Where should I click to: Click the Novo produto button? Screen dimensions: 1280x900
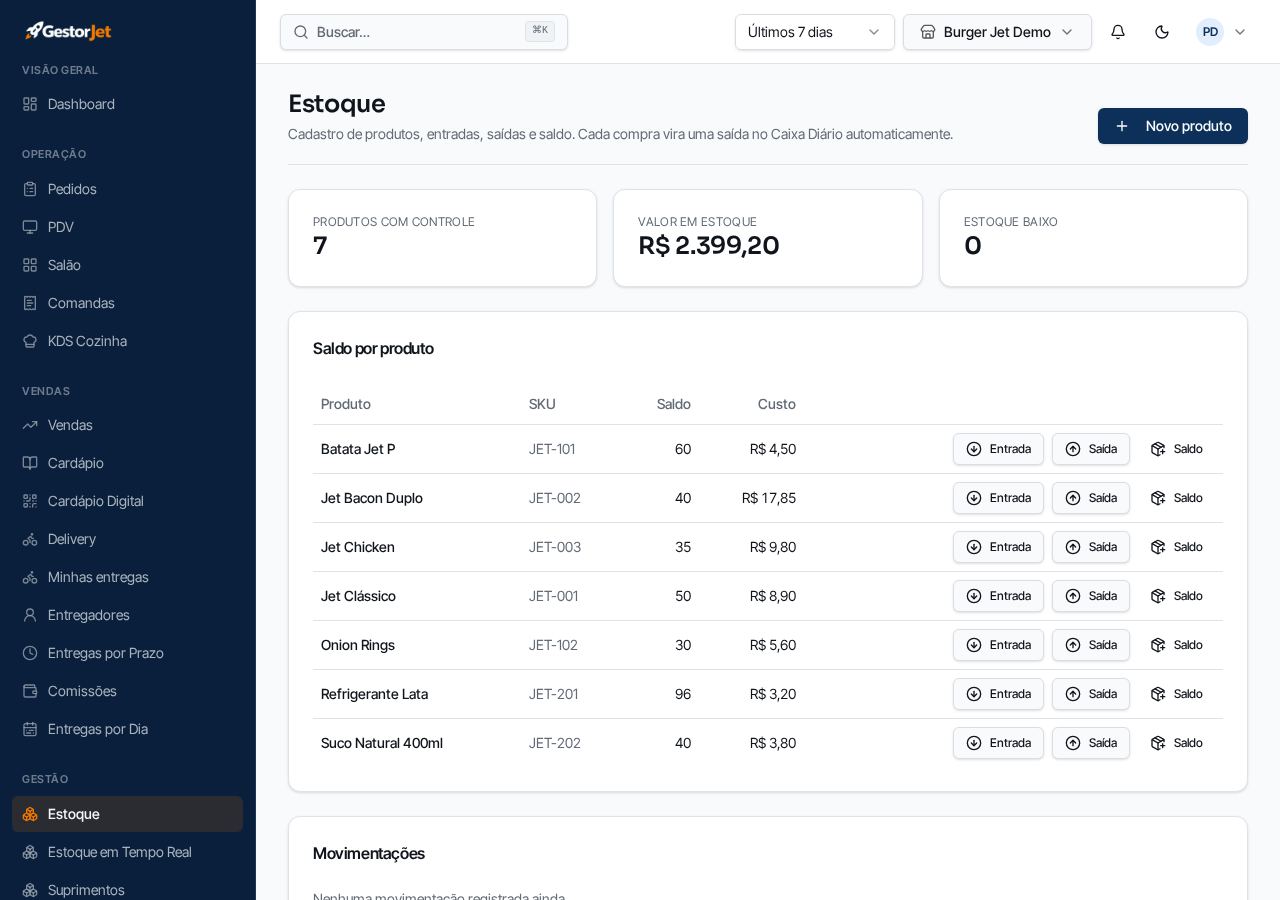pos(1173,126)
